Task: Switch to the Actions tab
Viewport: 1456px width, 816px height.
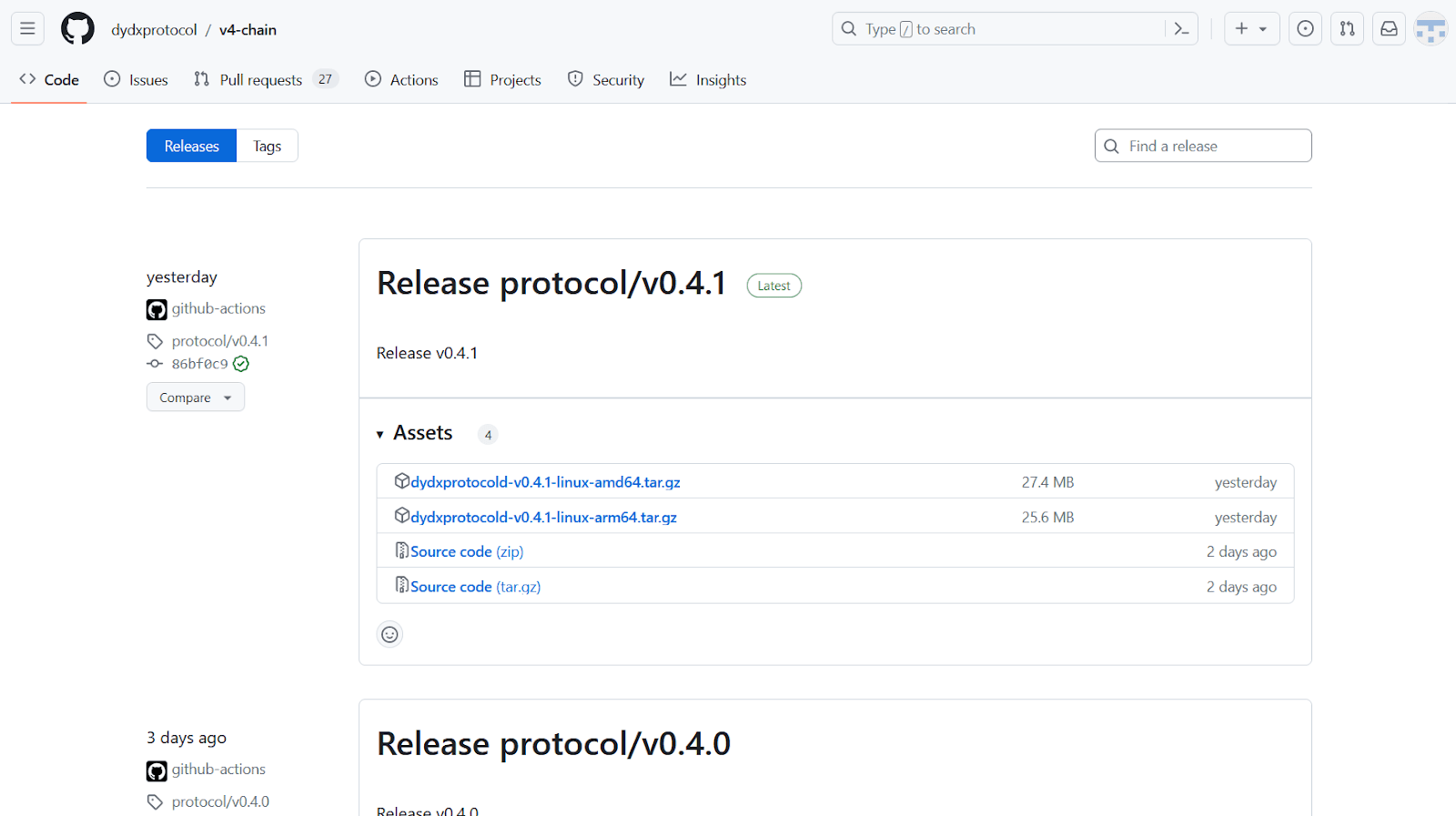Action: point(401,80)
